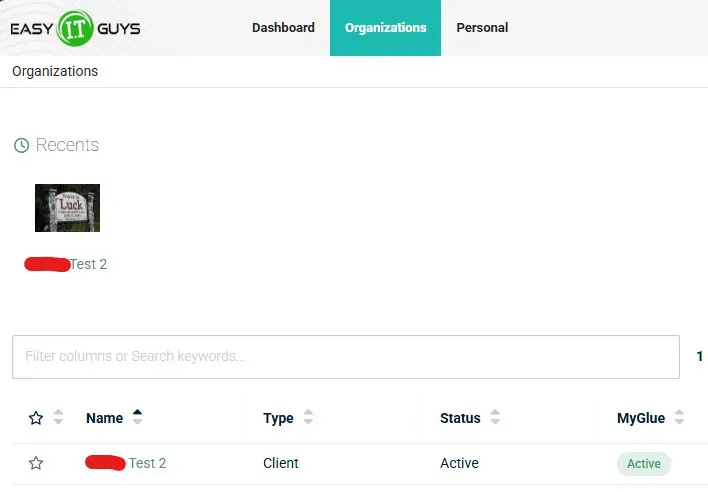
Task: Toggle sort arrows beside Name column
Action: click(137, 417)
